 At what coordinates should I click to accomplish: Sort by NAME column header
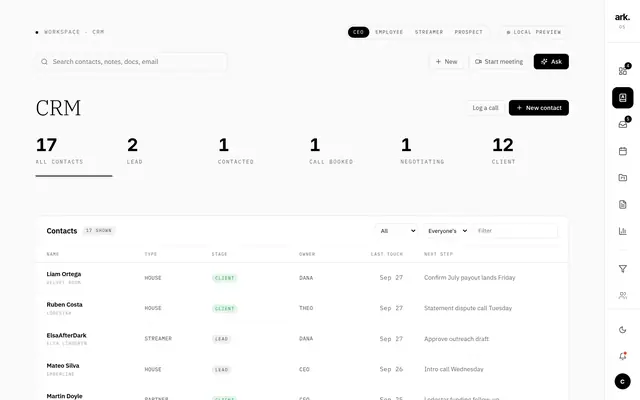click(53, 254)
